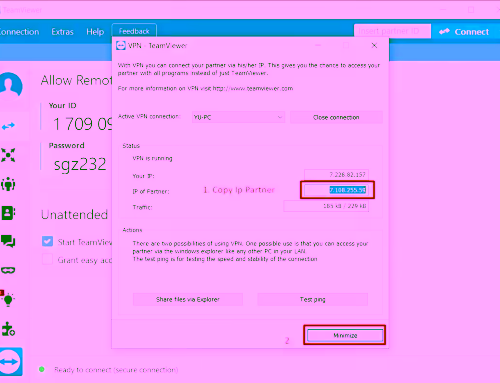Screen dimensions: 500x383
Task: Expand the Active VPN connection dropdown
Action: coord(238,117)
